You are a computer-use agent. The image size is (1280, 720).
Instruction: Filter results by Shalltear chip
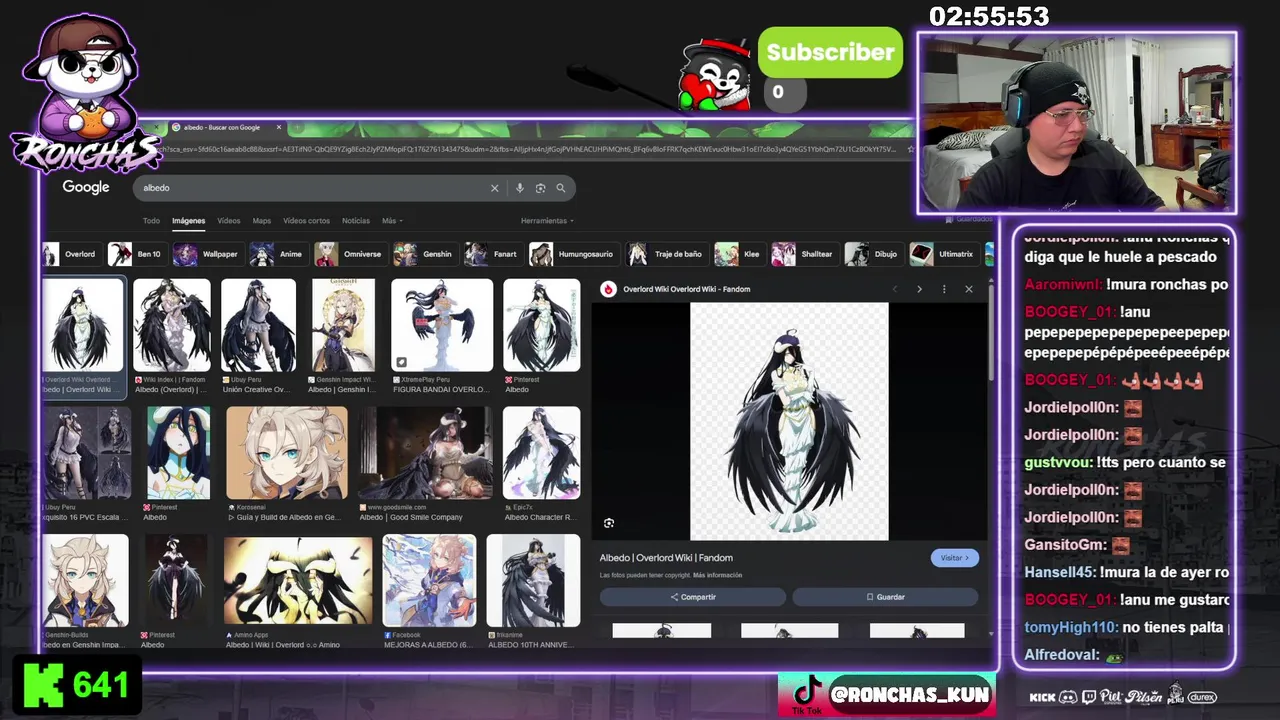coord(803,254)
